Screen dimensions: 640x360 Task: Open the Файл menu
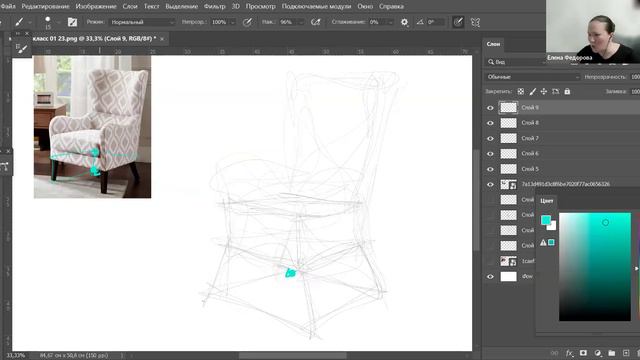pyautogui.click(x=8, y=7)
